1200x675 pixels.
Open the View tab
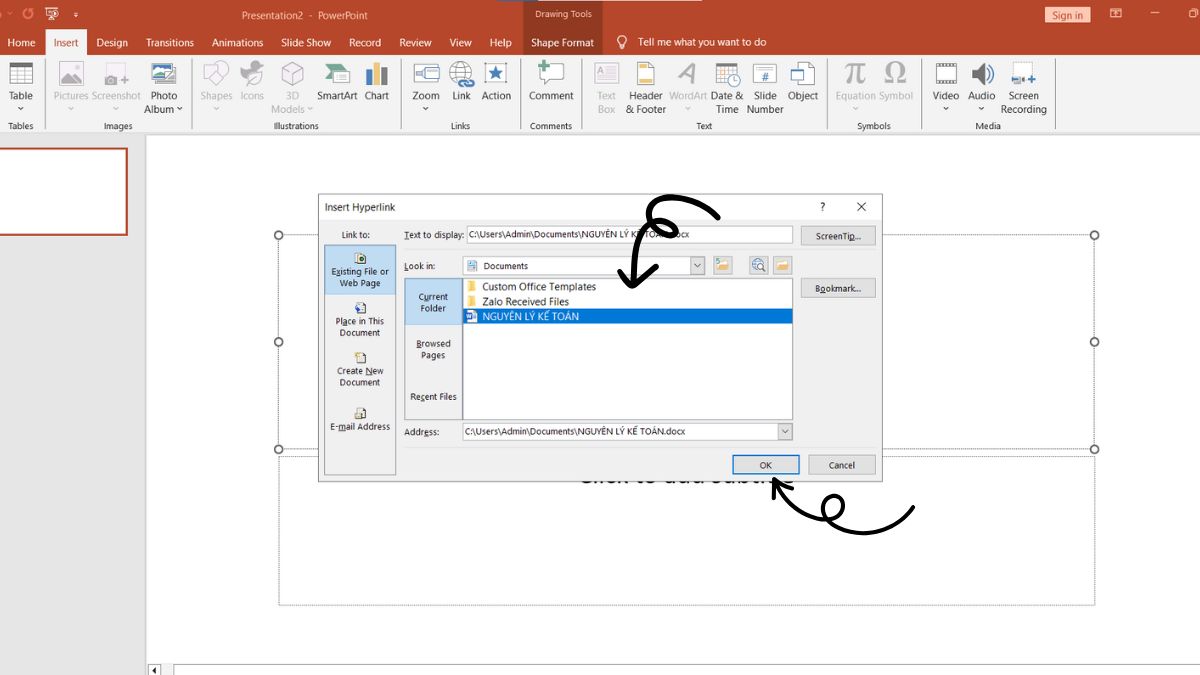point(461,42)
